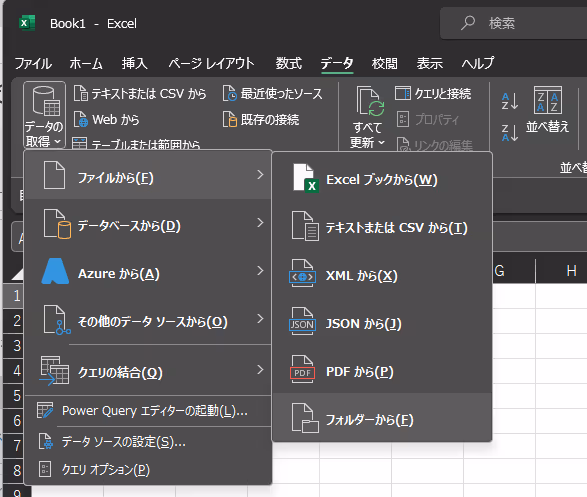
Task: Click クエリ オプション list icon
Action: [x=45, y=469]
